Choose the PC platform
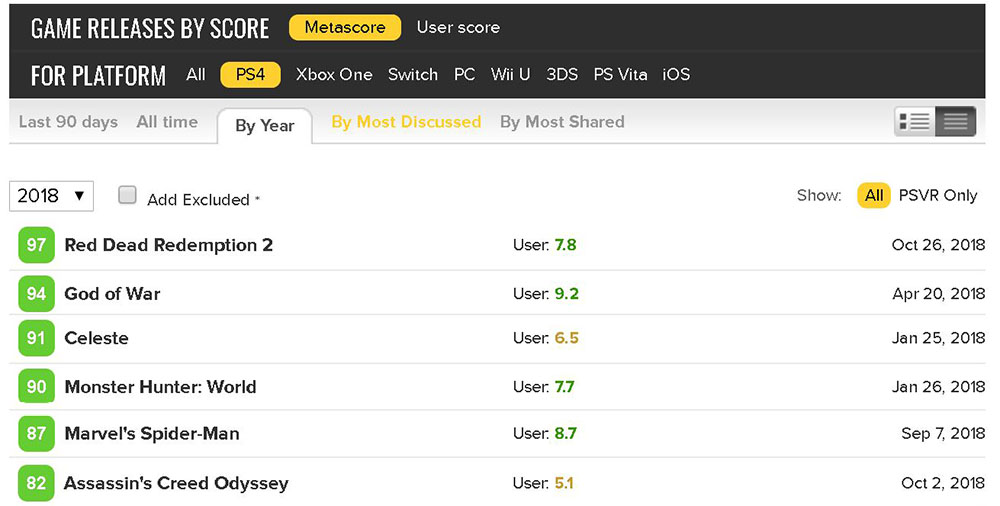 (464, 75)
